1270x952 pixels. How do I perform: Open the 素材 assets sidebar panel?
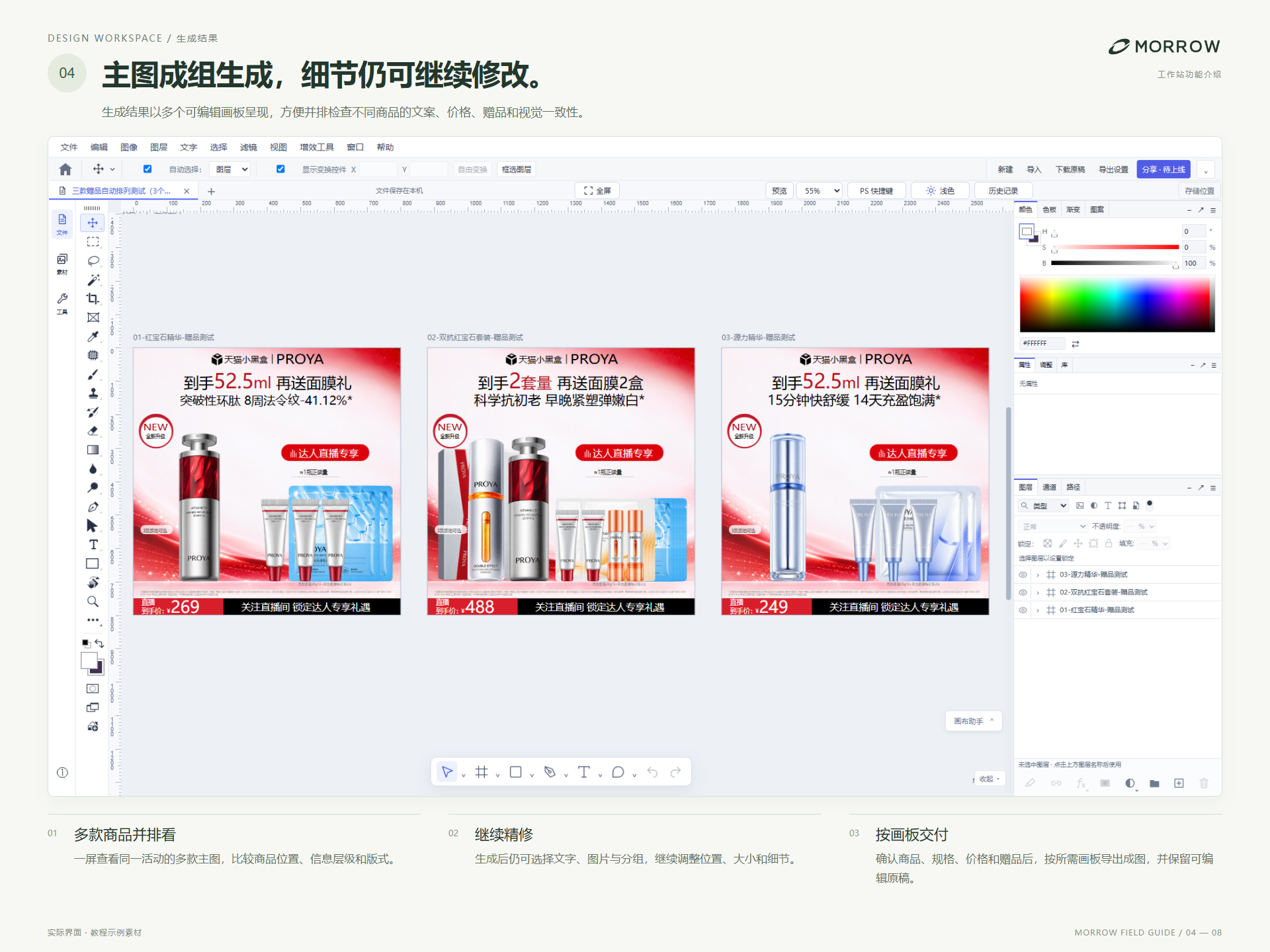click(x=62, y=264)
